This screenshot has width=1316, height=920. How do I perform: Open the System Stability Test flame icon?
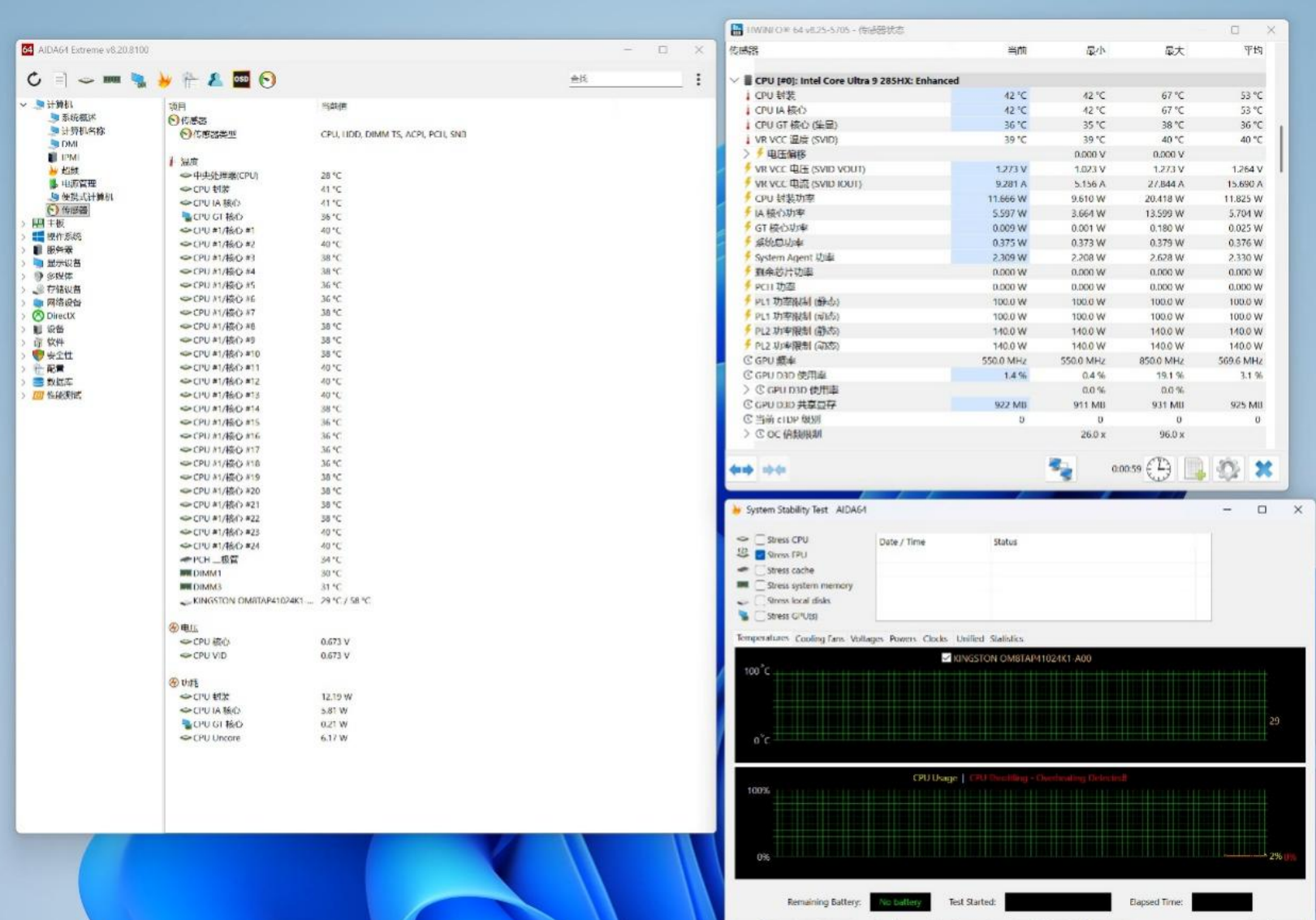tap(165, 79)
